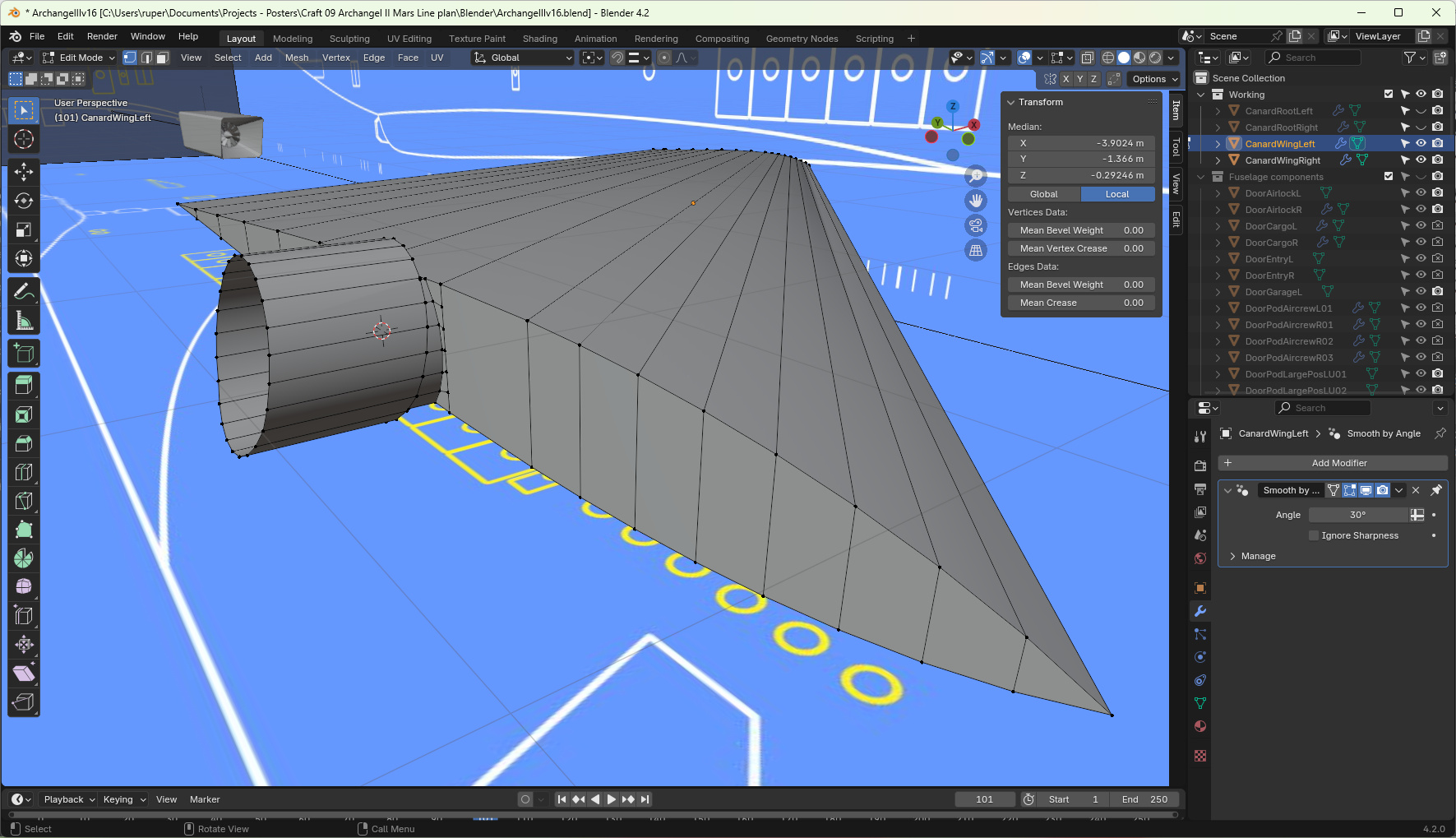Hide CanardWingLeft in viewport

pyautogui.click(x=1421, y=143)
